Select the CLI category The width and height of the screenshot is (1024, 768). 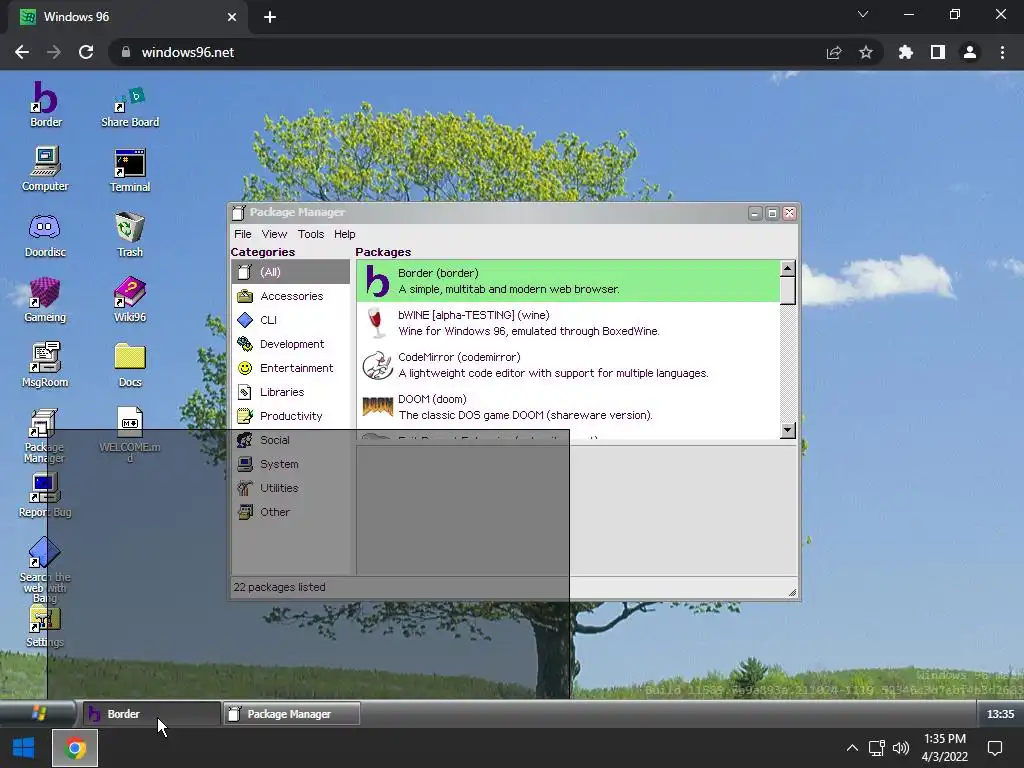[291, 320]
